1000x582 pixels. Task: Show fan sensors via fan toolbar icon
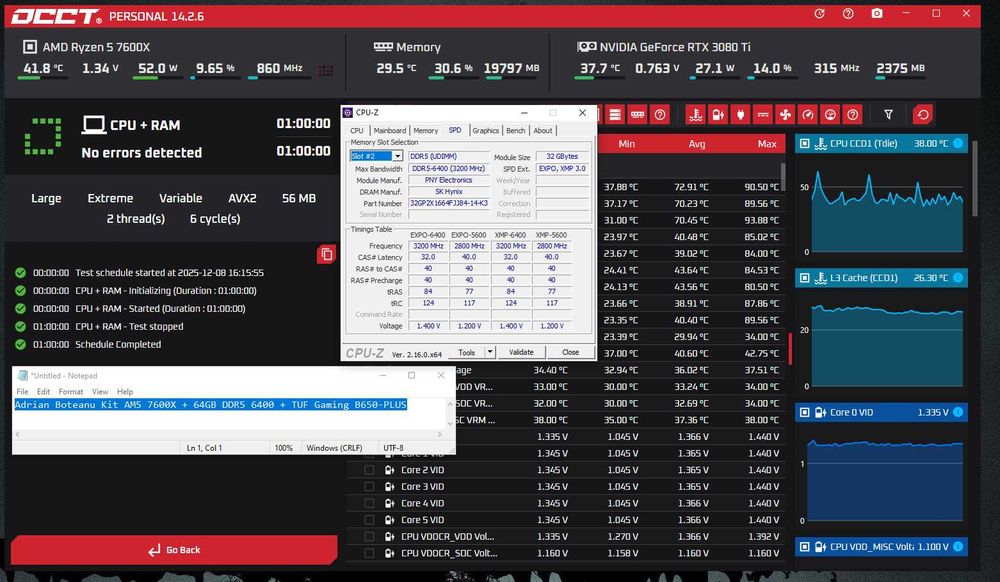tap(785, 115)
